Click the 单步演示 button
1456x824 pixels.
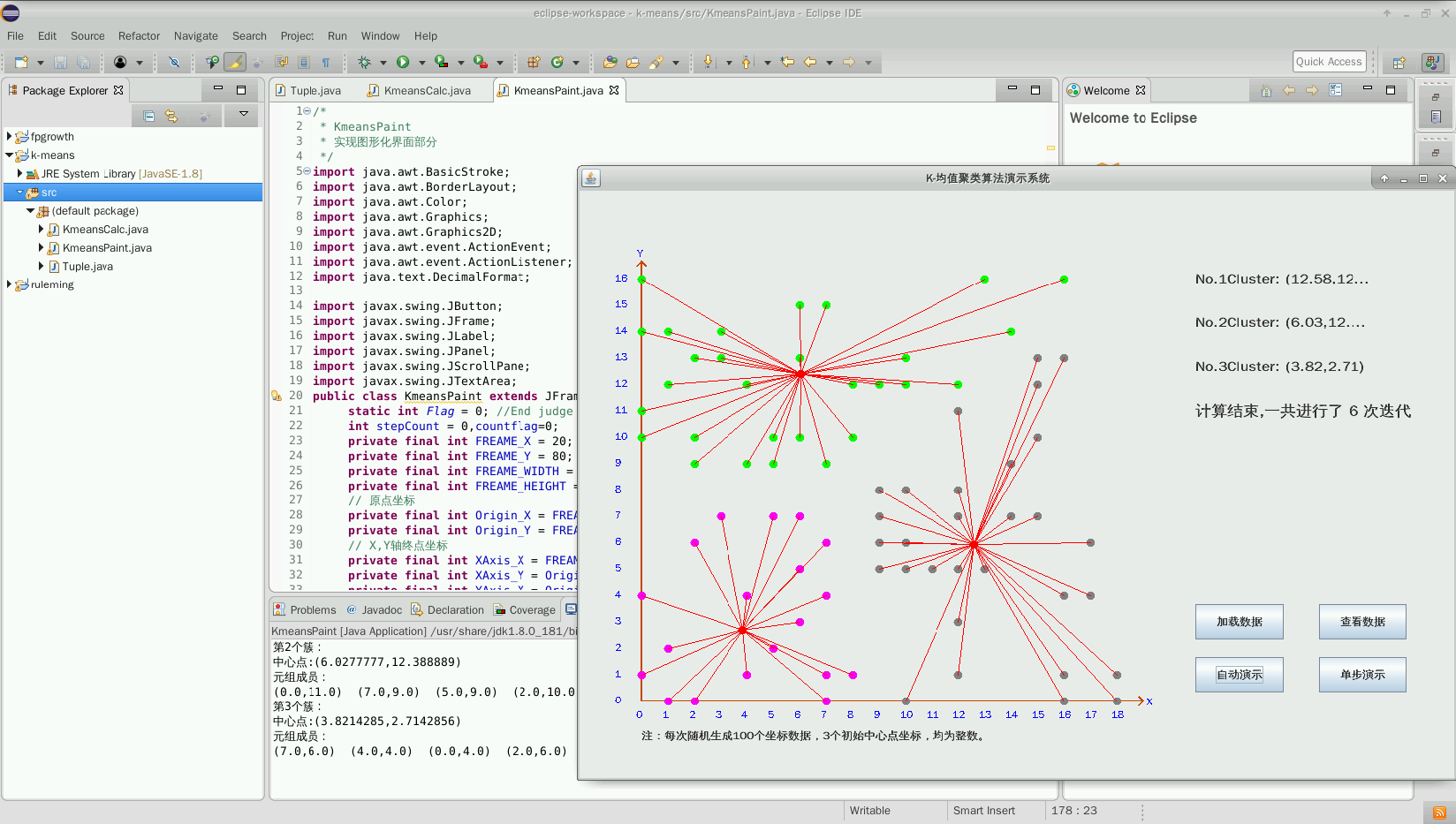(x=1361, y=675)
